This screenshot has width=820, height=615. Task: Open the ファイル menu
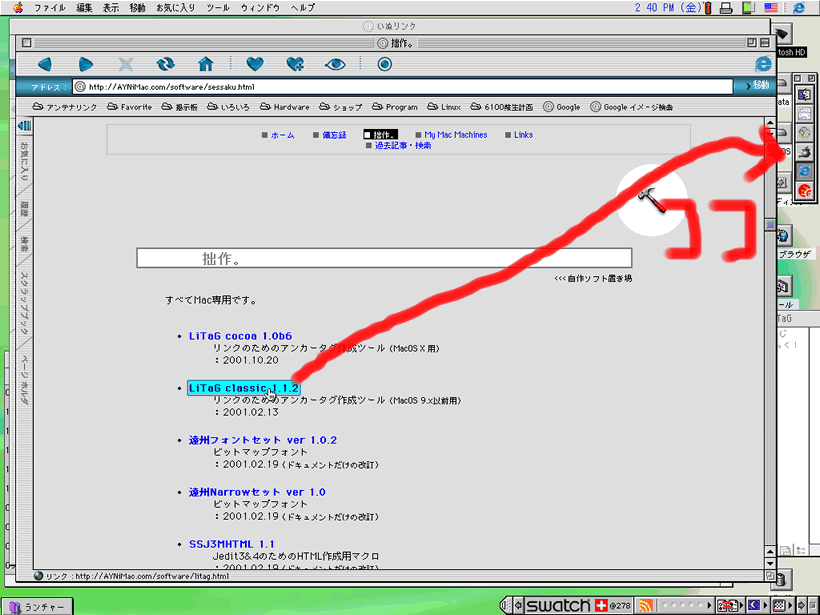click(50, 8)
